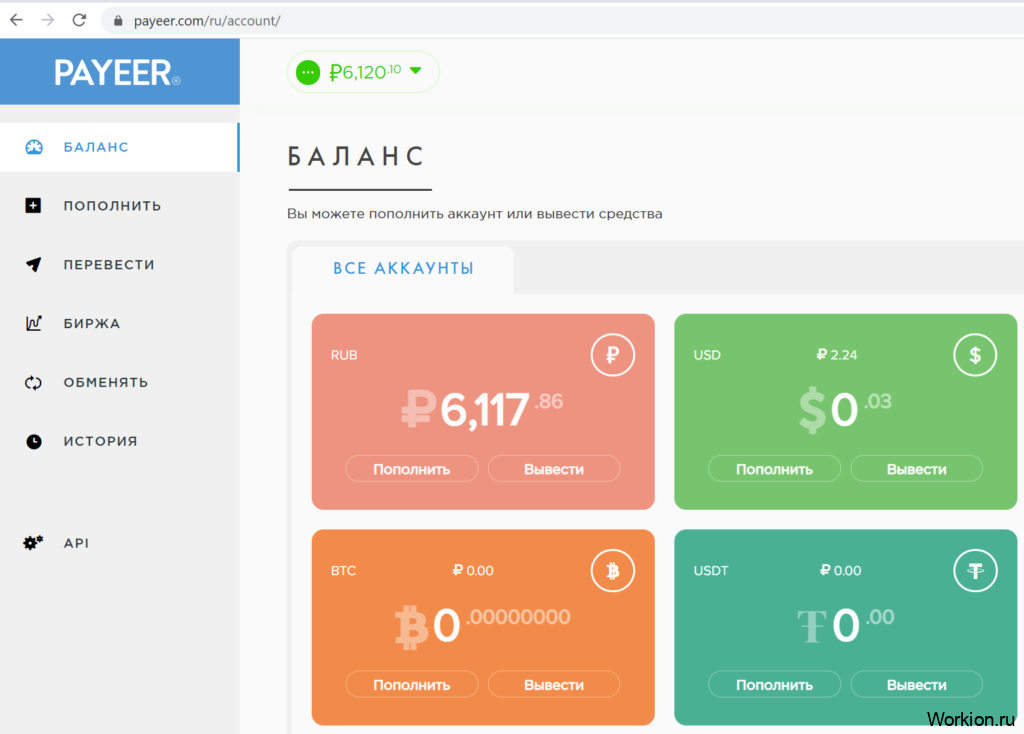Open the Биржа exchange section
This screenshot has width=1024, height=734.
pyautogui.click(x=91, y=324)
